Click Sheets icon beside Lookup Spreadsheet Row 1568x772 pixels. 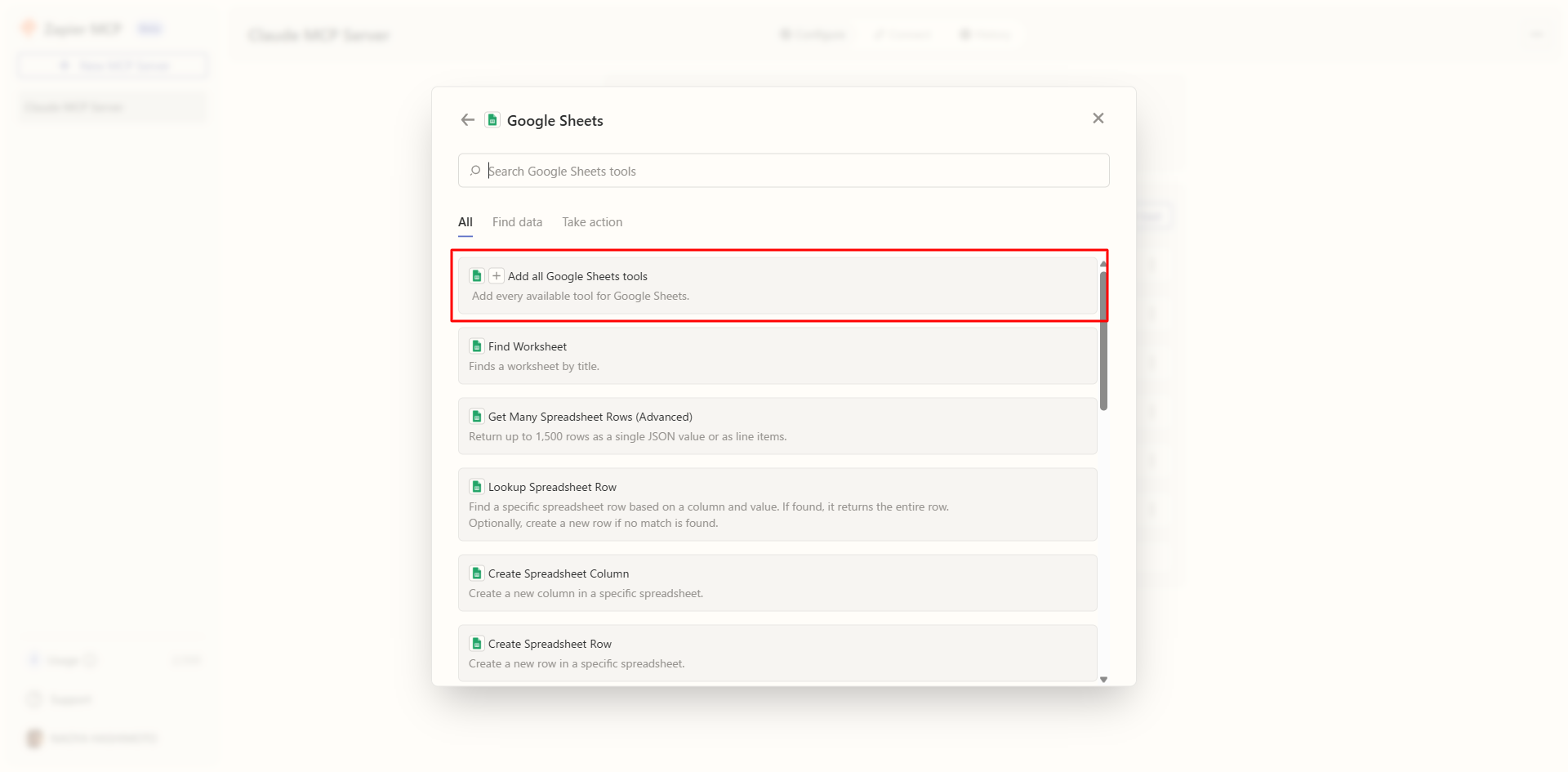[477, 487]
